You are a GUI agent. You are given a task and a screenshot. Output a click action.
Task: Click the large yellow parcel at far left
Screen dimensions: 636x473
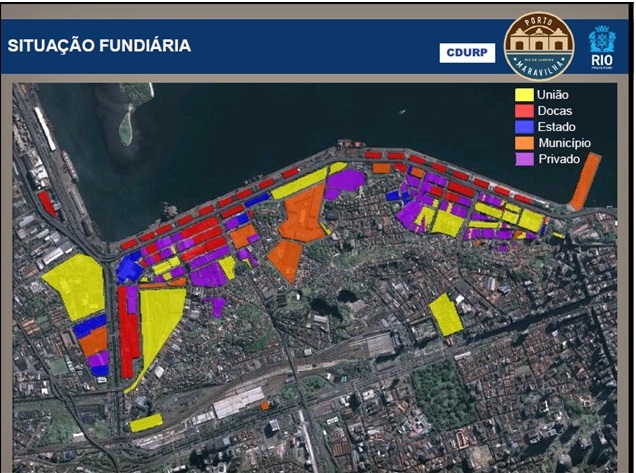click(75, 285)
